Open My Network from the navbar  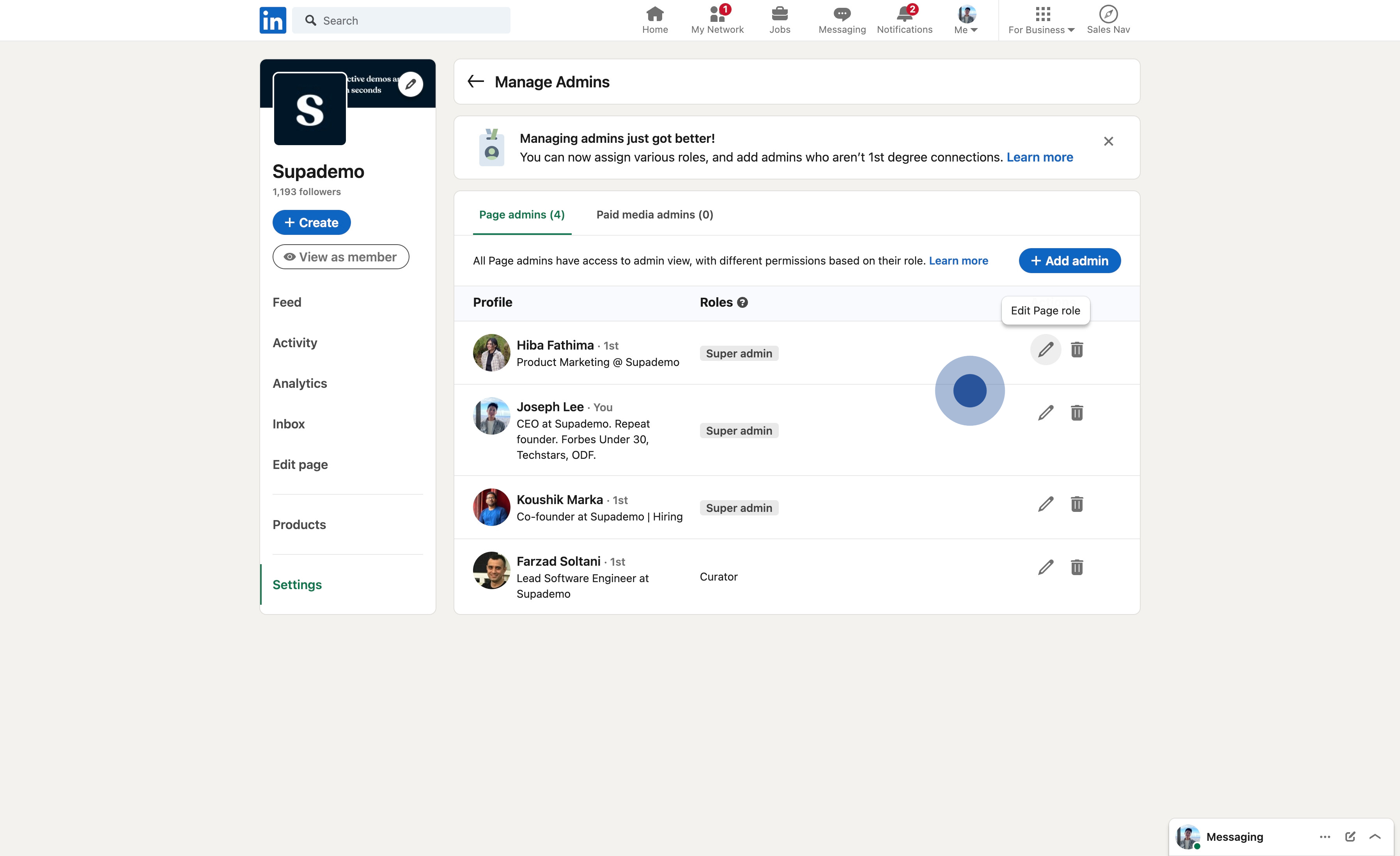(717, 20)
